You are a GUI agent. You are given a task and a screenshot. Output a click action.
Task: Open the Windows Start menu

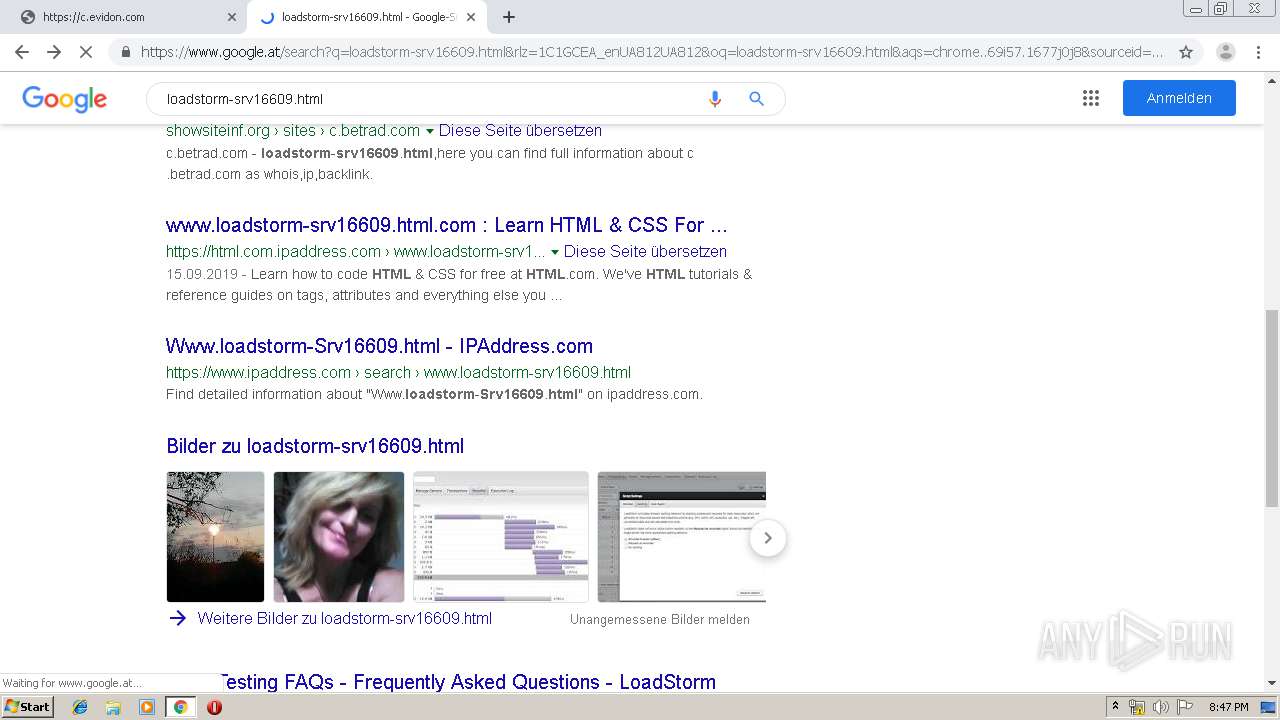28,707
